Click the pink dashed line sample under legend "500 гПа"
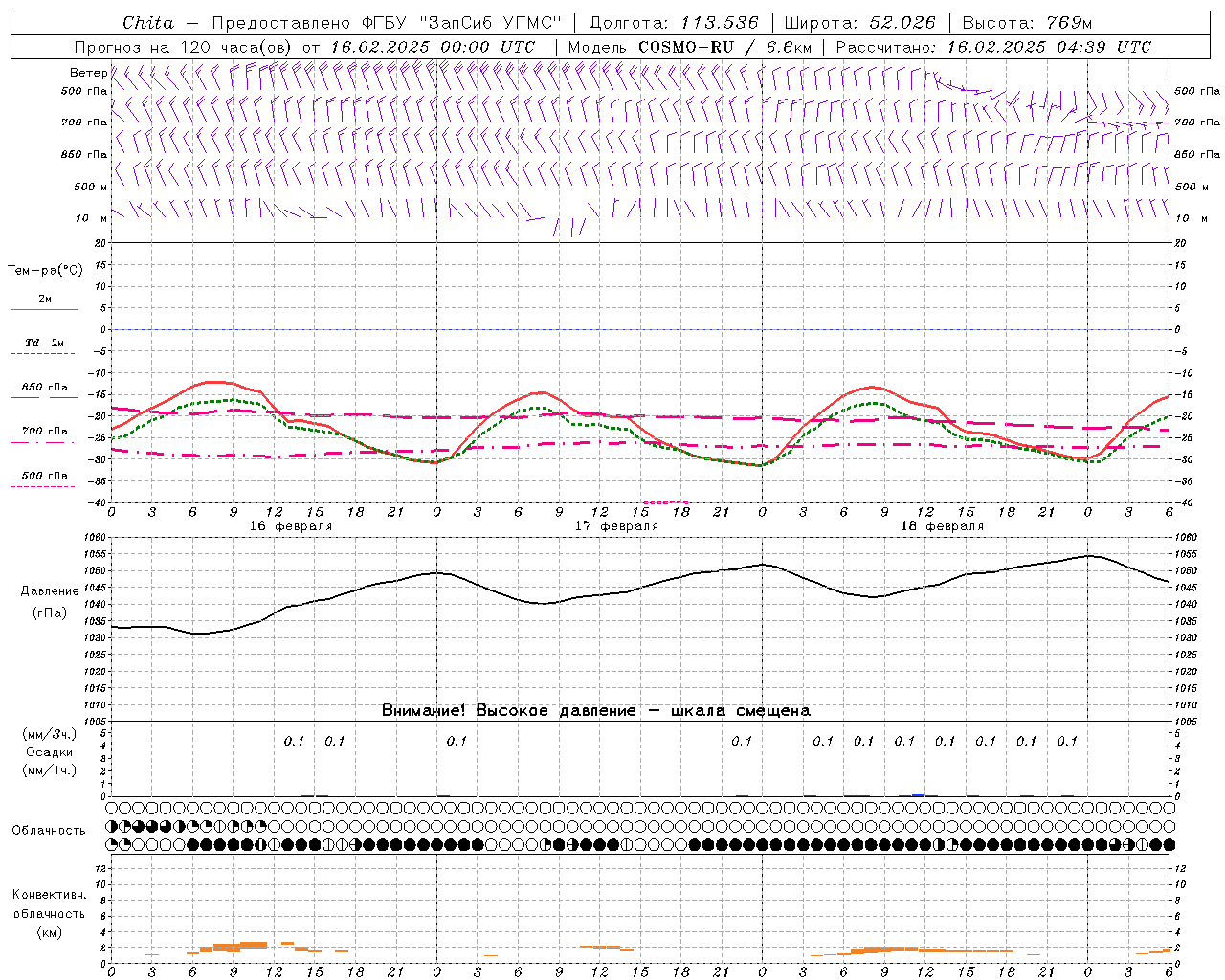Screen dimensions: 1225x980 43,487
